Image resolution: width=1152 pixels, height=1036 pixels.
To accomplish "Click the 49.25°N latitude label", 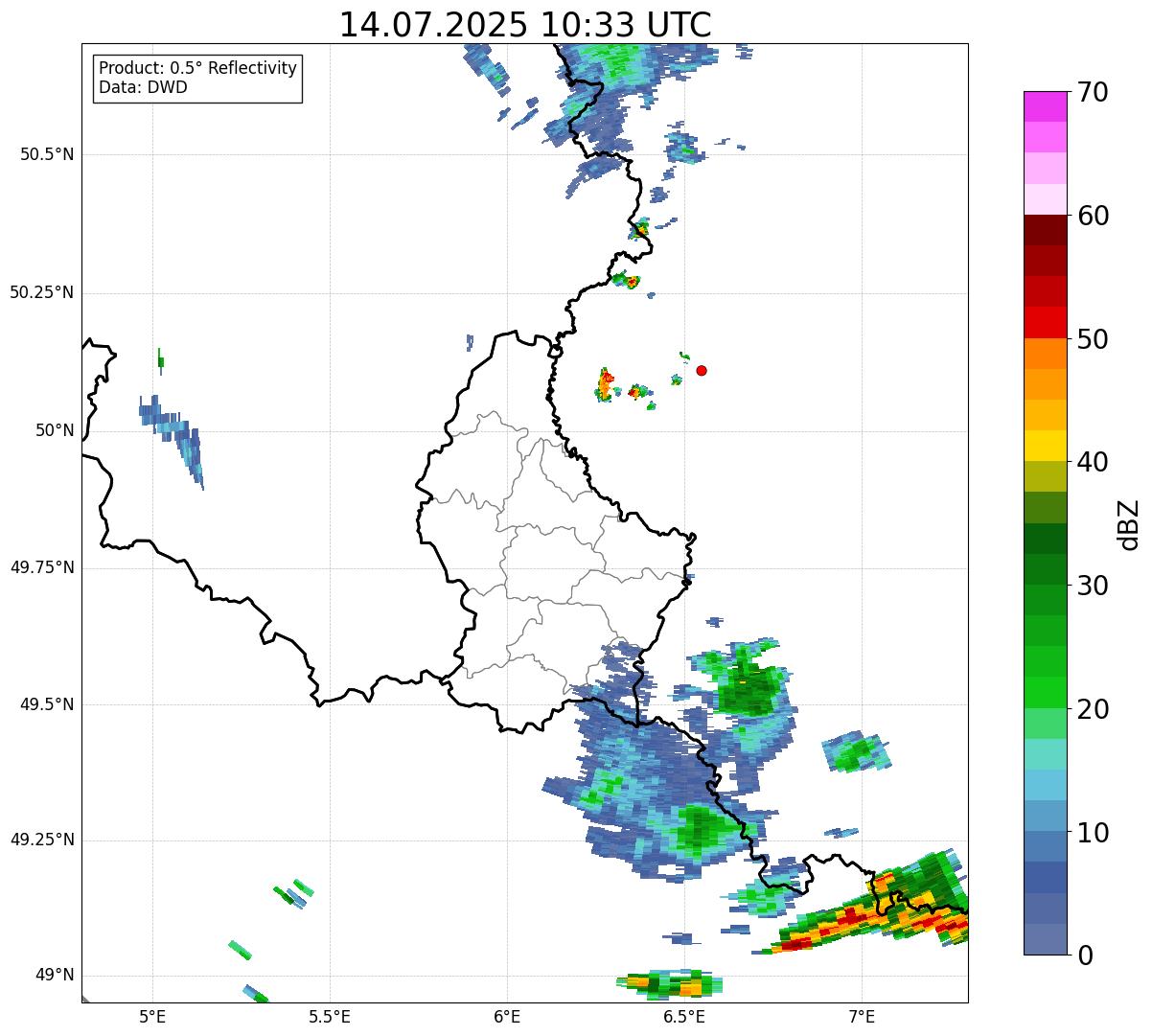I will 41,840.
